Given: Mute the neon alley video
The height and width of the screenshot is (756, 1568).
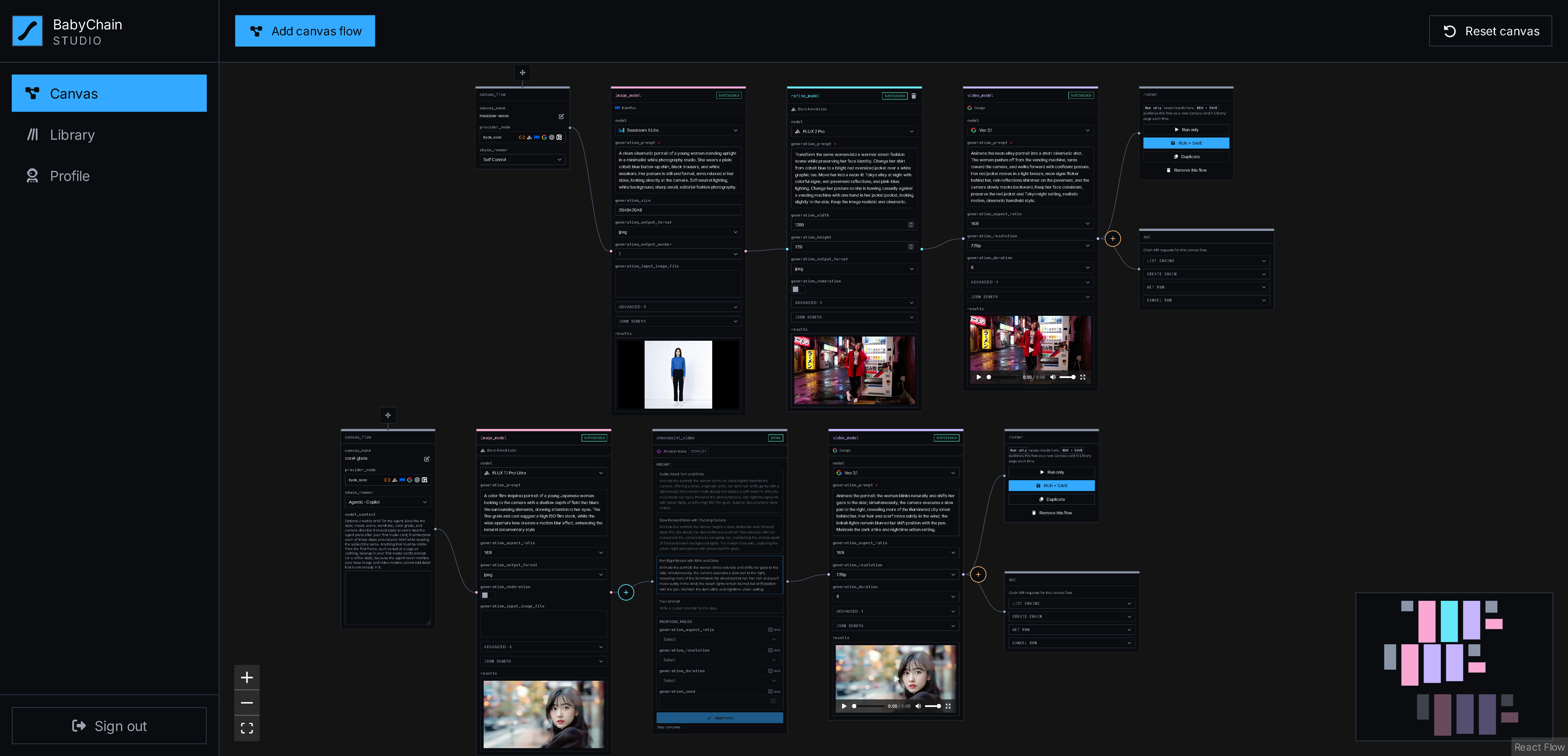Looking at the screenshot, I should 1053,377.
